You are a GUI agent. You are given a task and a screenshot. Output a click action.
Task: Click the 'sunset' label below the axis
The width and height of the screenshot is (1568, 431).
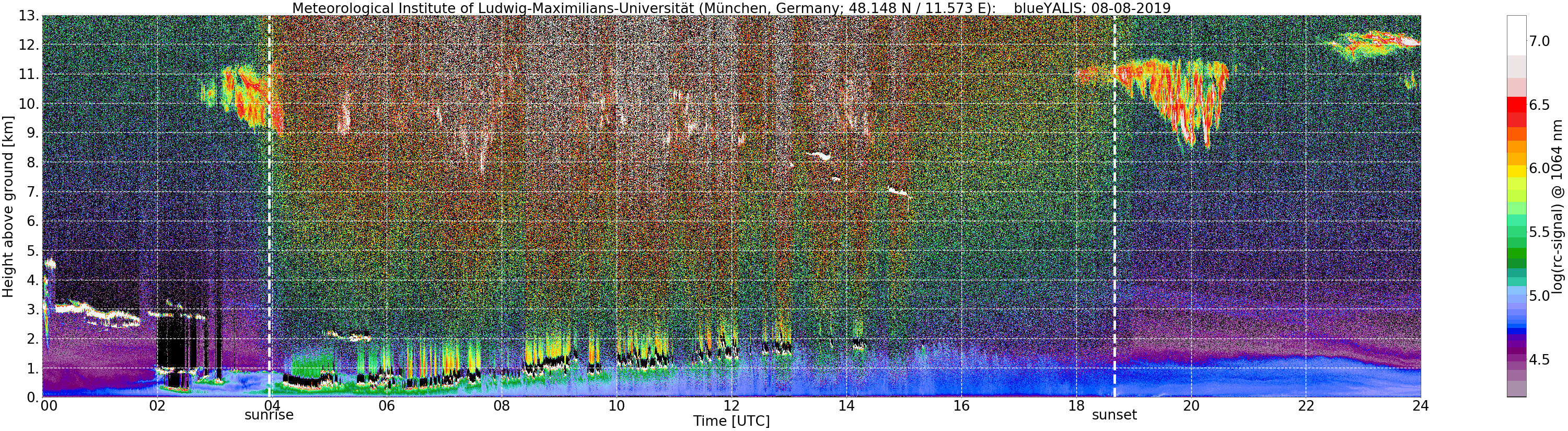coord(1114,415)
